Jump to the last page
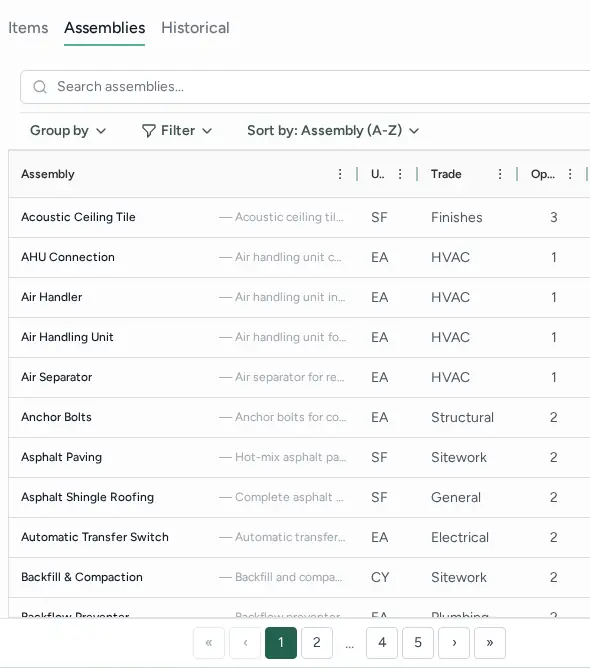 click(490, 642)
